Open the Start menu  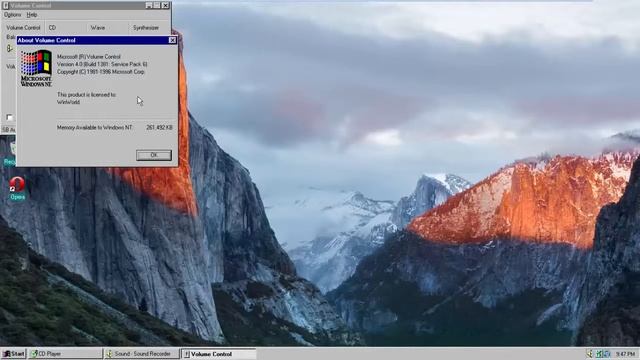coord(13,354)
